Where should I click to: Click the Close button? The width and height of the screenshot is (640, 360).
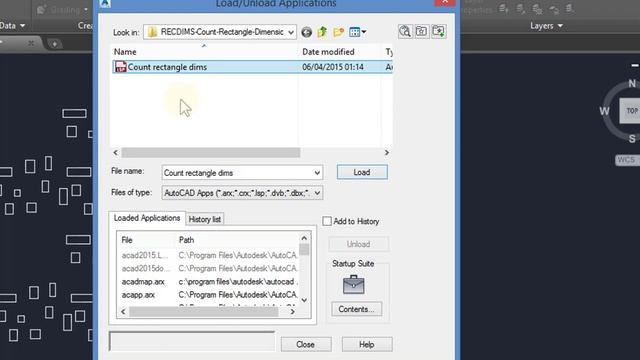tap(306, 344)
